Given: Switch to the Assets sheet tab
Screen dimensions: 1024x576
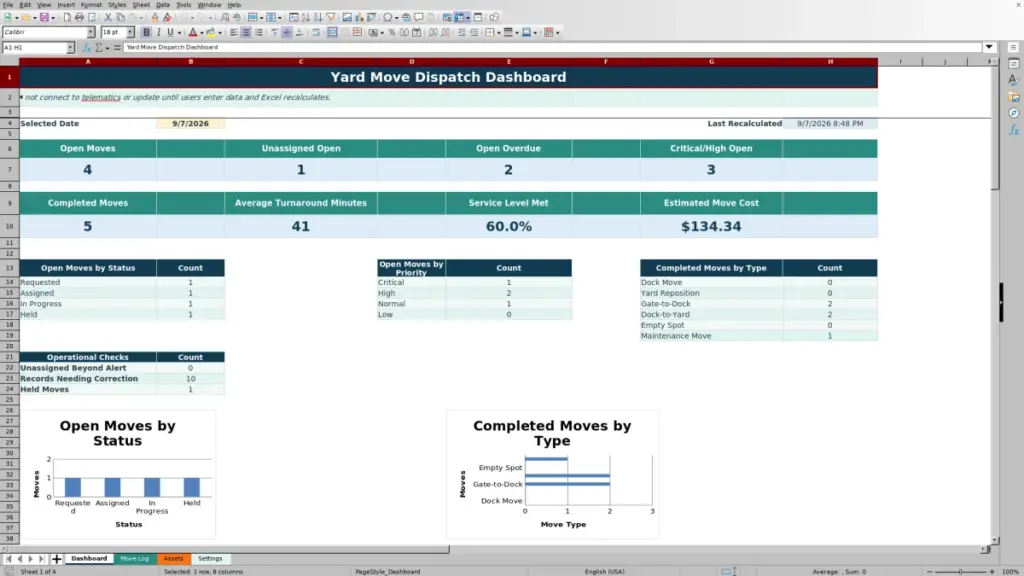Looking at the screenshot, I should (x=173, y=559).
